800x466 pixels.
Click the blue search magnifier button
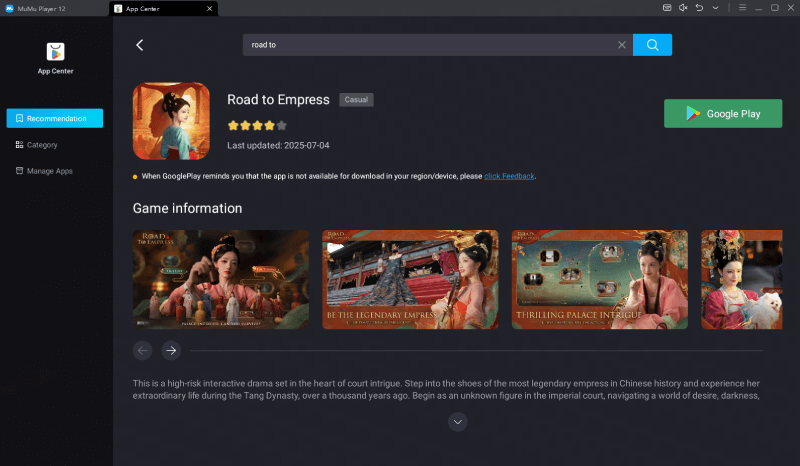point(652,45)
